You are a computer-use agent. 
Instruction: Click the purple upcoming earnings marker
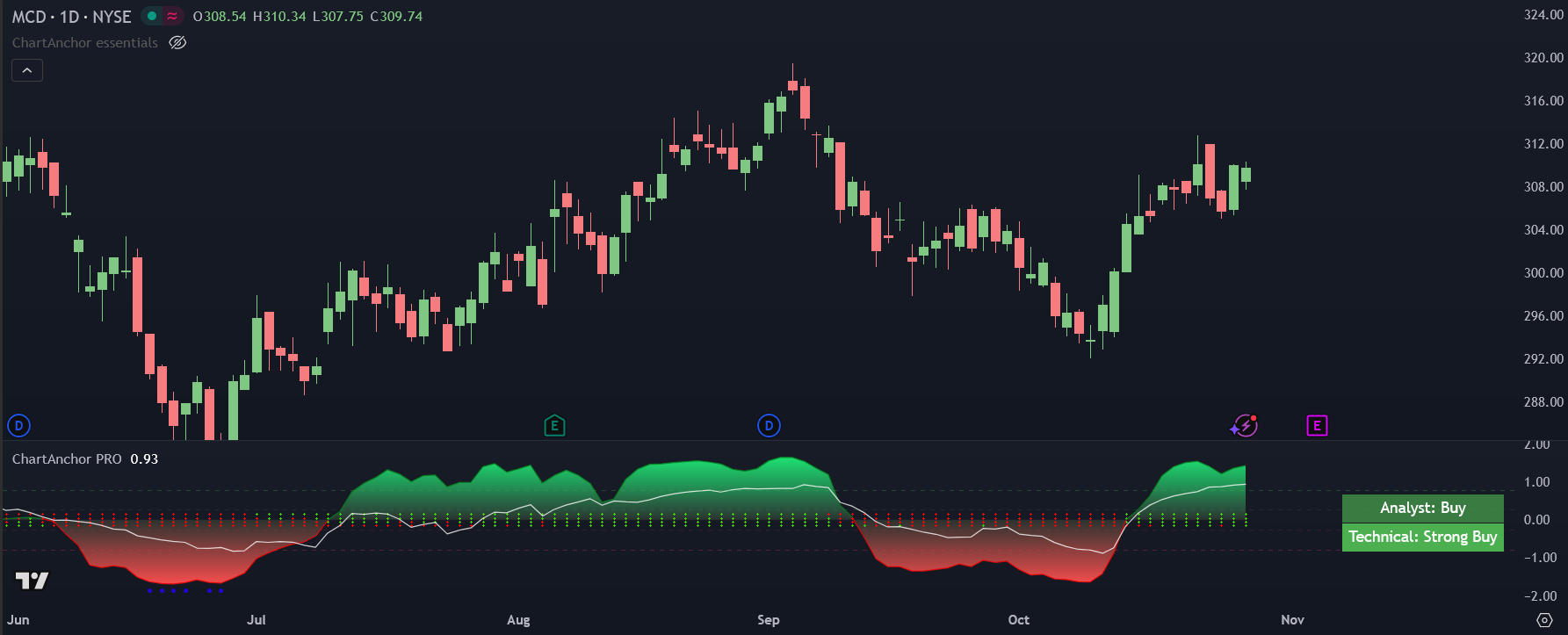pyautogui.click(x=1317, y=426)
